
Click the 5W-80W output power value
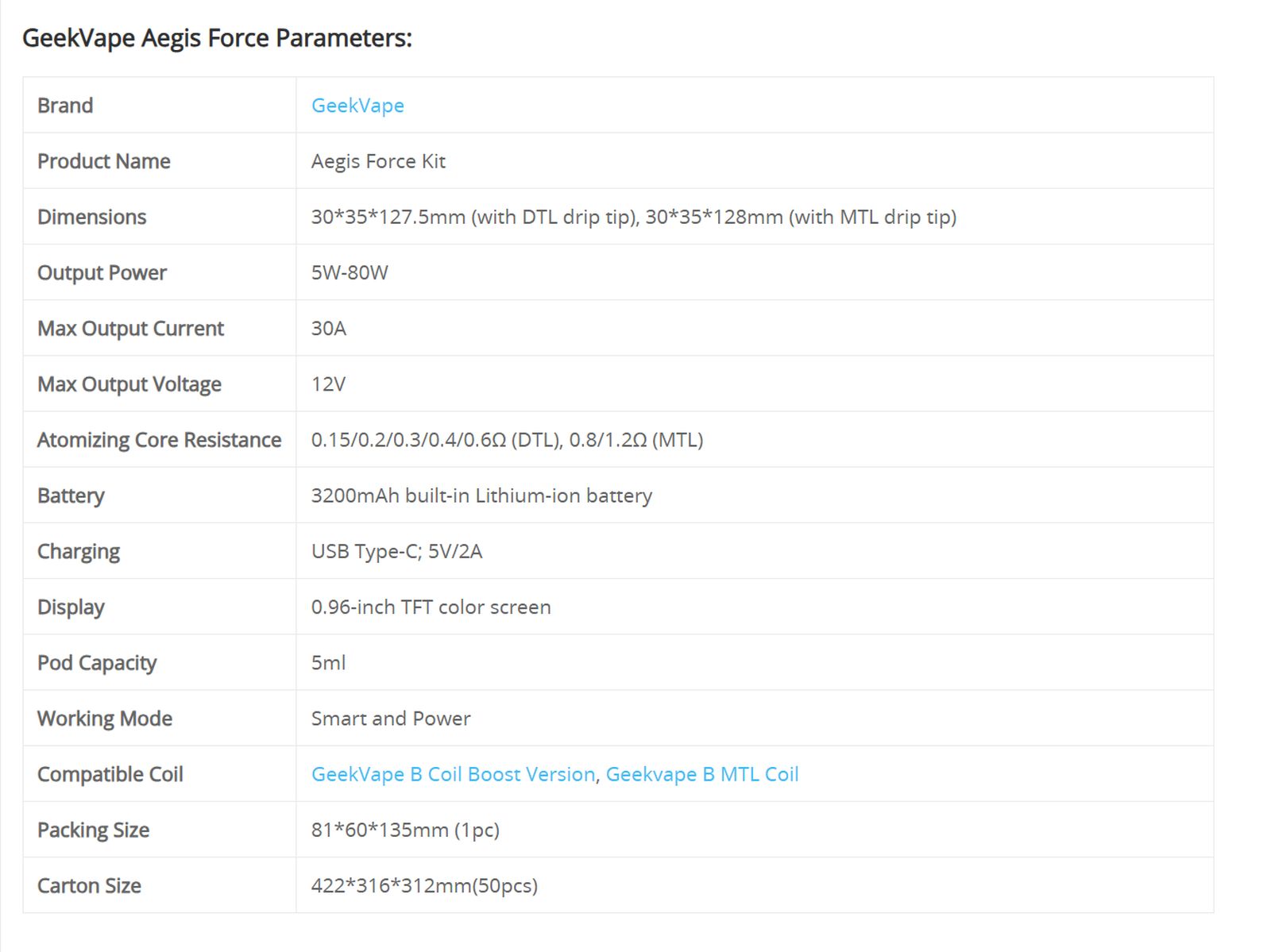(350, 272)
